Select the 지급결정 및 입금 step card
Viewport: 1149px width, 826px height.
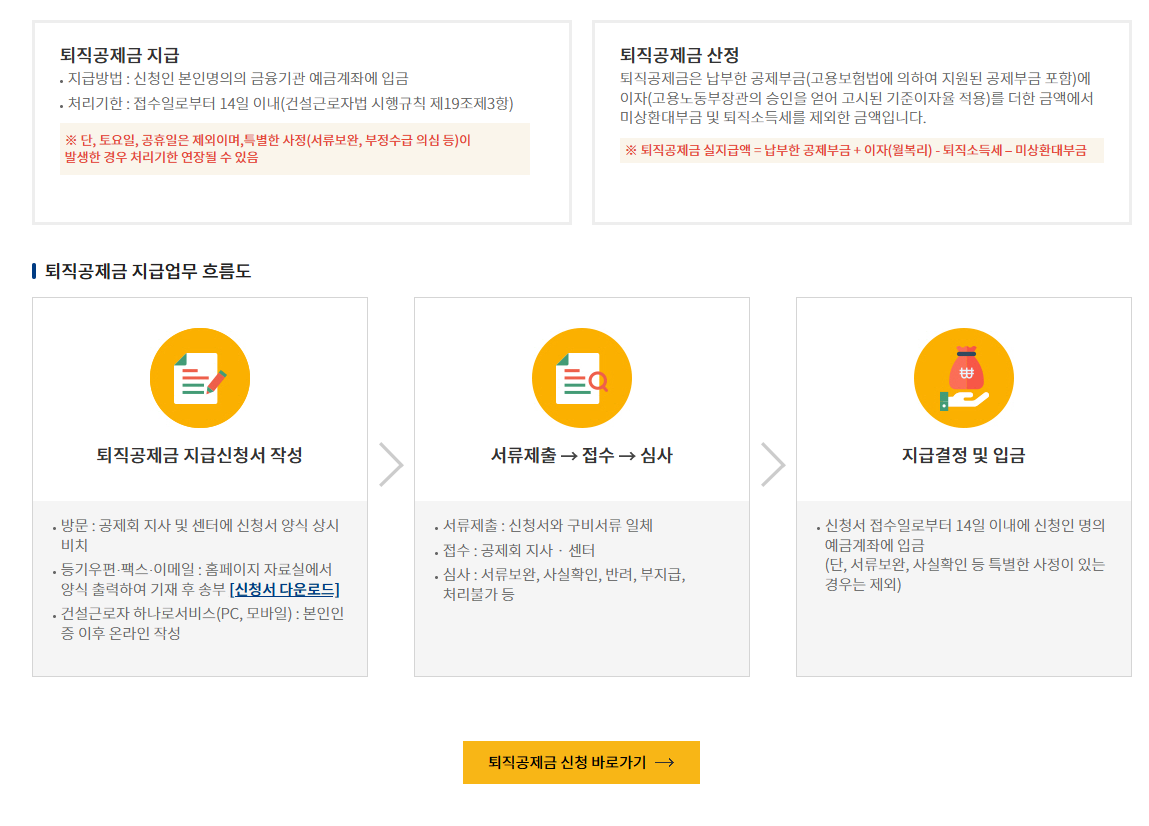(963, 490)
